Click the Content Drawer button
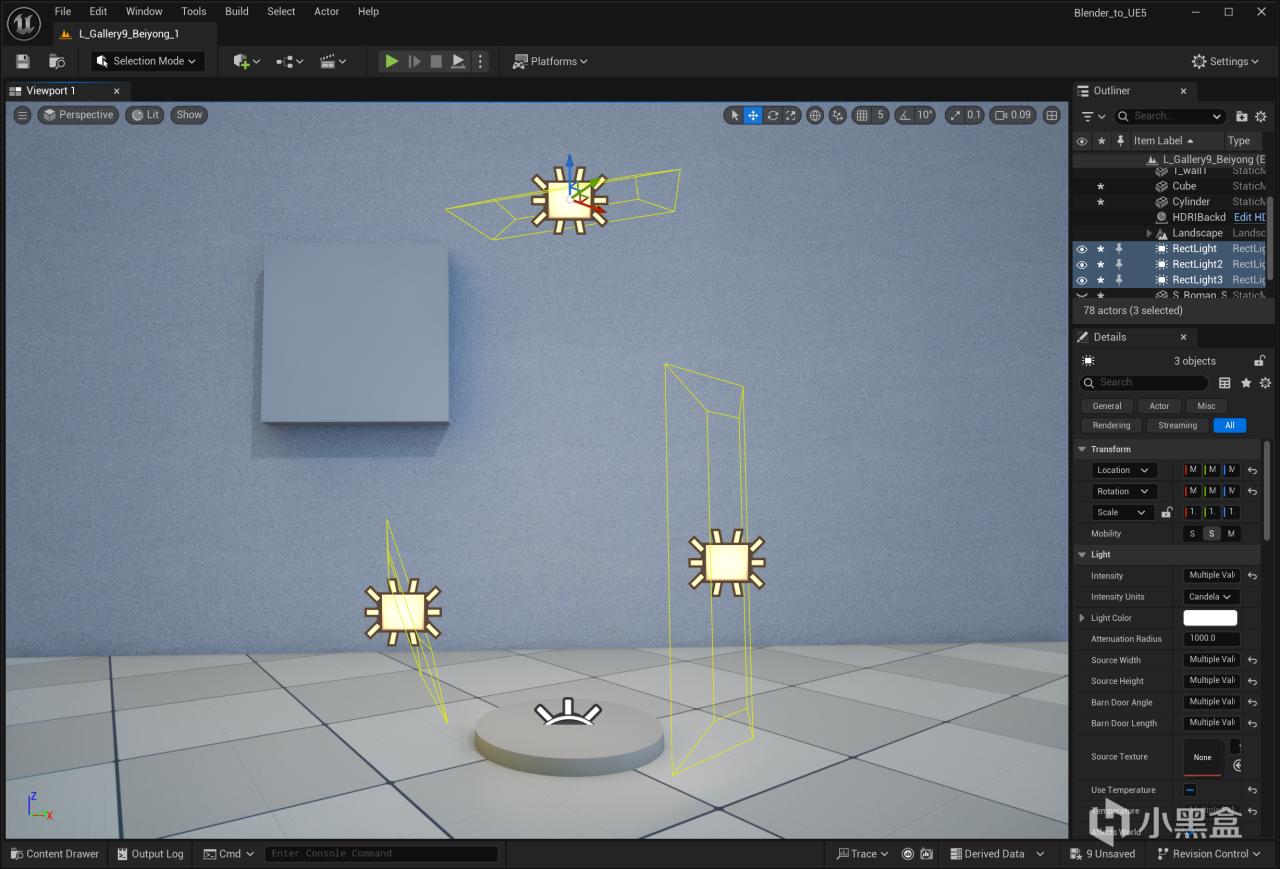1280x869 pixels. [x=54, y=854]
